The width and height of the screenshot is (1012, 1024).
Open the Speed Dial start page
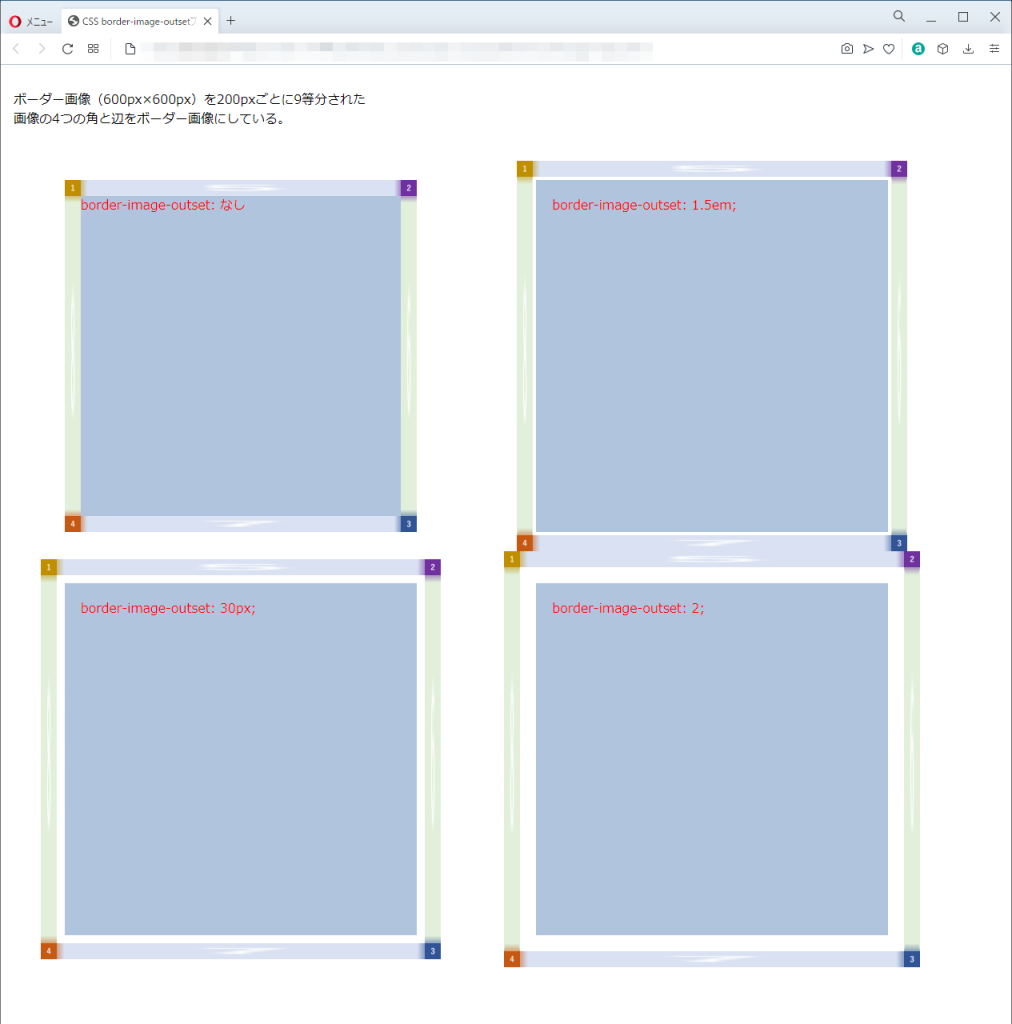pyautogui.click(x=93, y=49)
